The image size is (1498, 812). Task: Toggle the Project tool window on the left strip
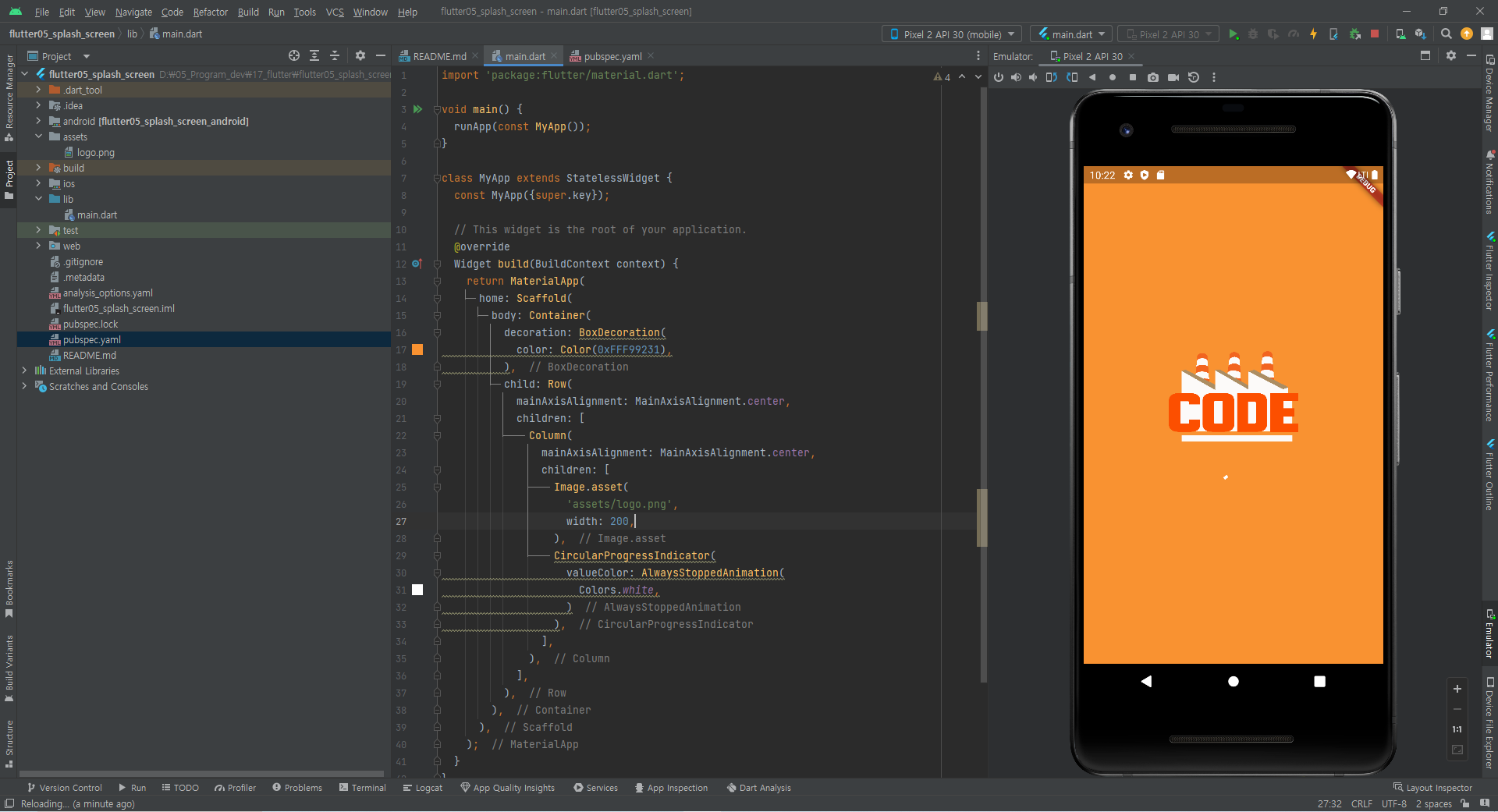pos(9,180)
